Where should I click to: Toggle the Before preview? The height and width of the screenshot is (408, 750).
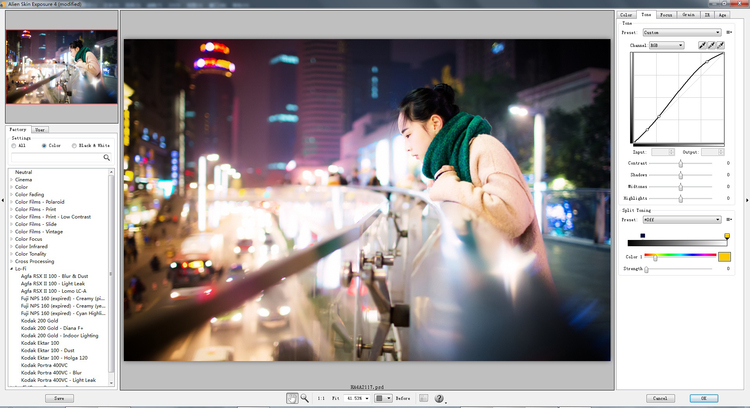point(403,398)
